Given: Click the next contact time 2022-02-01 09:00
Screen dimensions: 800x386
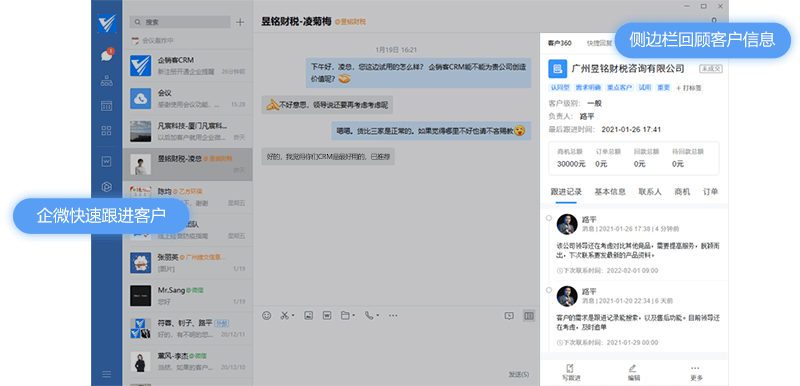Looking at the screenshot, I should click(x=607, y=271).
